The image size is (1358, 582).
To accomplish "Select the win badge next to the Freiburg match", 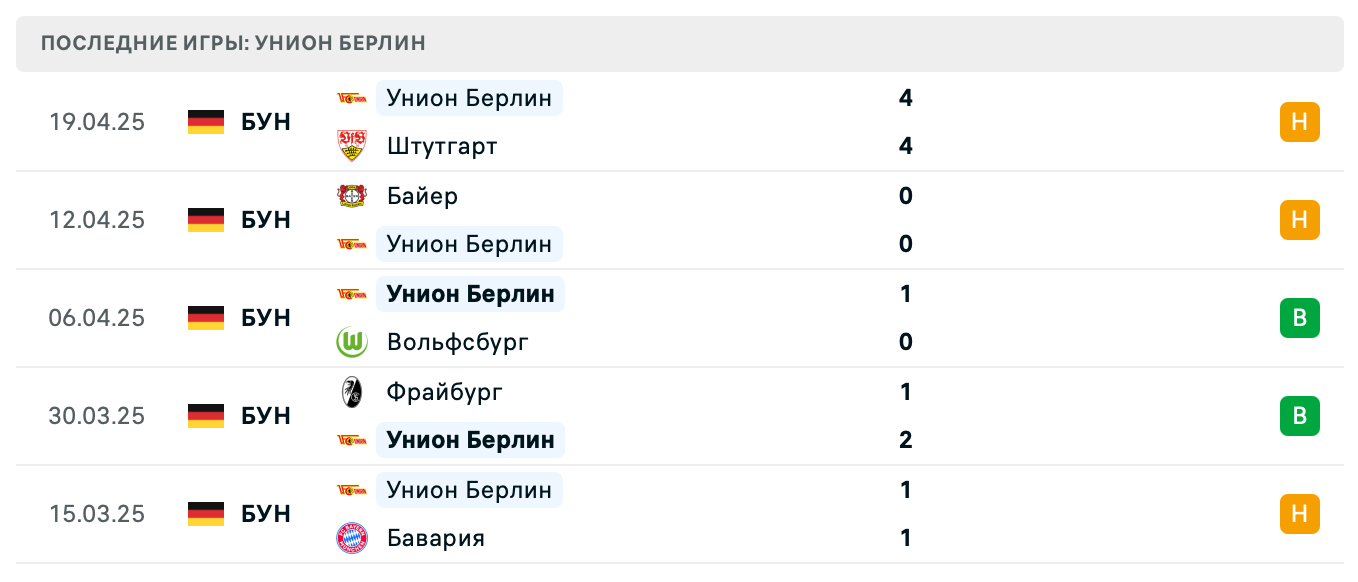I will pyautogui.click(x=1299, y=415).
